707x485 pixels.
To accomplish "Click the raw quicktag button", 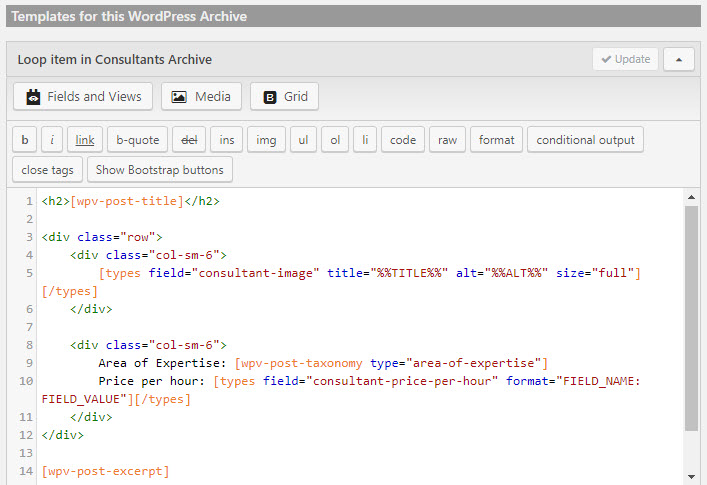I will [x=447, y=140].
